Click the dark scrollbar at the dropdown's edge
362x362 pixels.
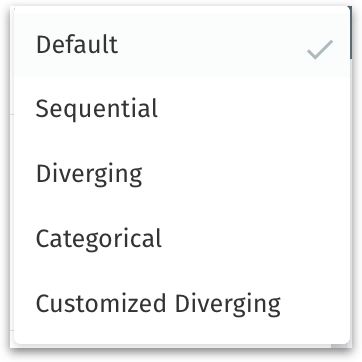(350, 33)
